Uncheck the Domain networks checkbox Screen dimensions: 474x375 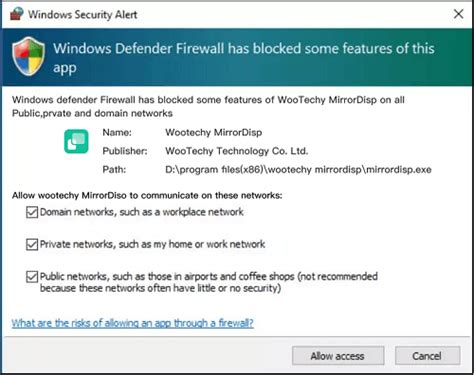click(32, 212)
